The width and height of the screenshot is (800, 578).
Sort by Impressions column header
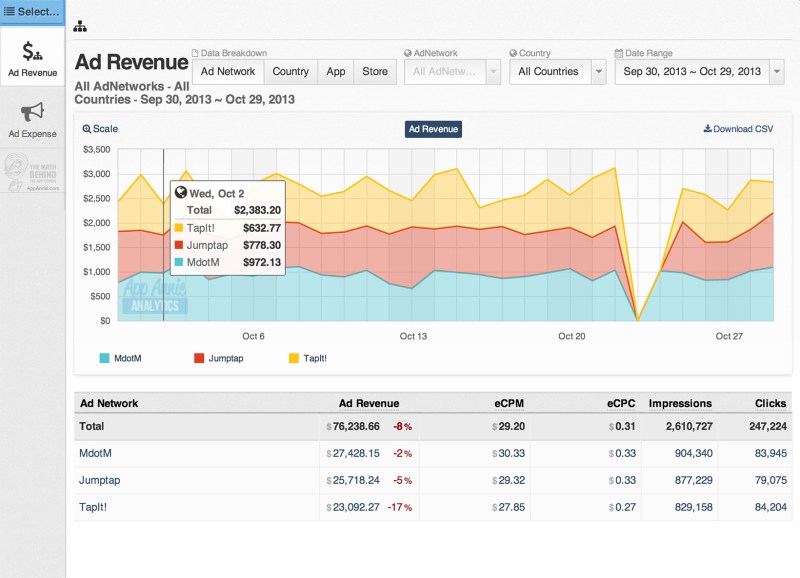[x=680, y=403]
